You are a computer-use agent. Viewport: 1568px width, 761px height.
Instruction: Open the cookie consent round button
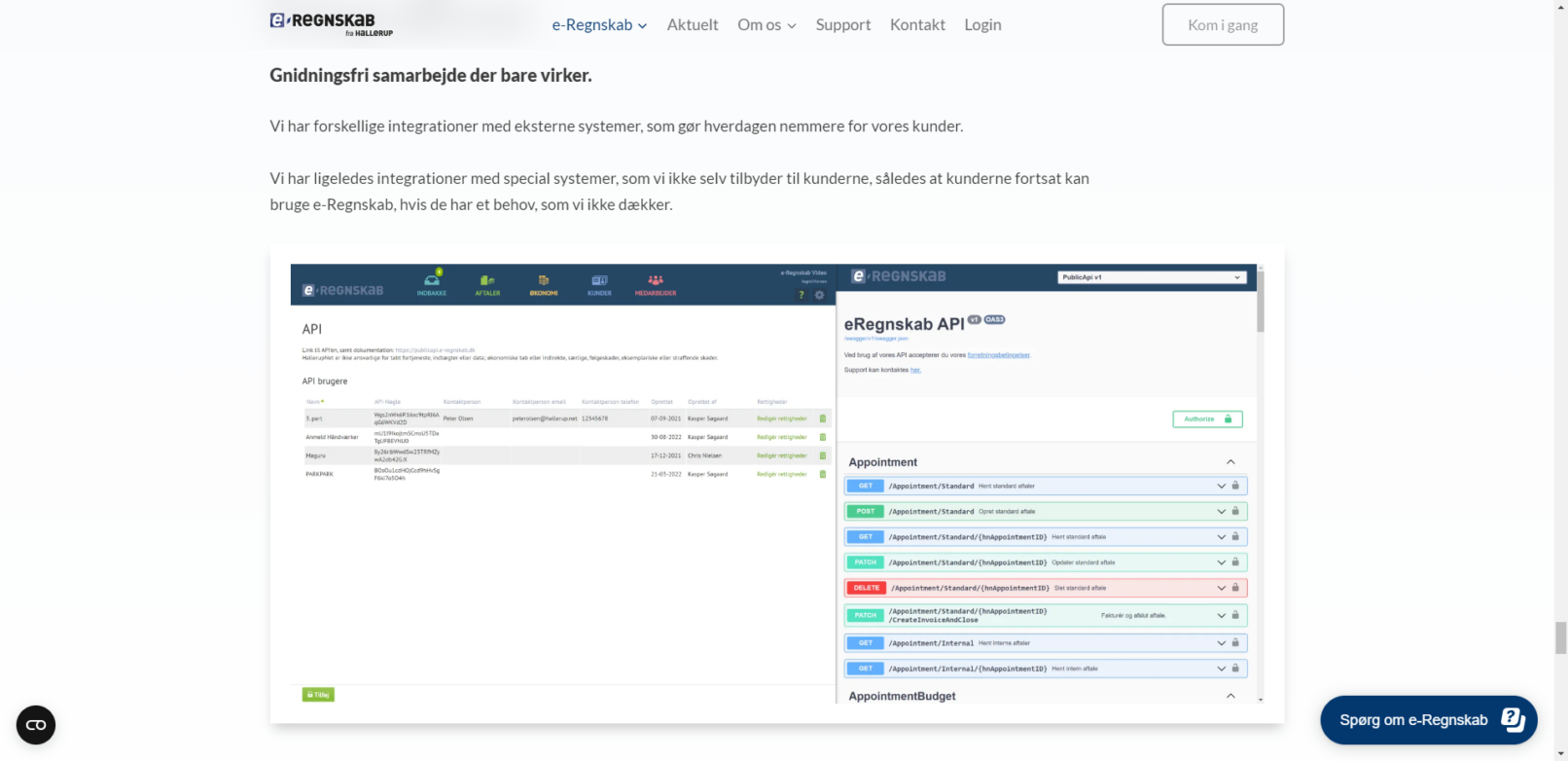click(x=36, y=725)
